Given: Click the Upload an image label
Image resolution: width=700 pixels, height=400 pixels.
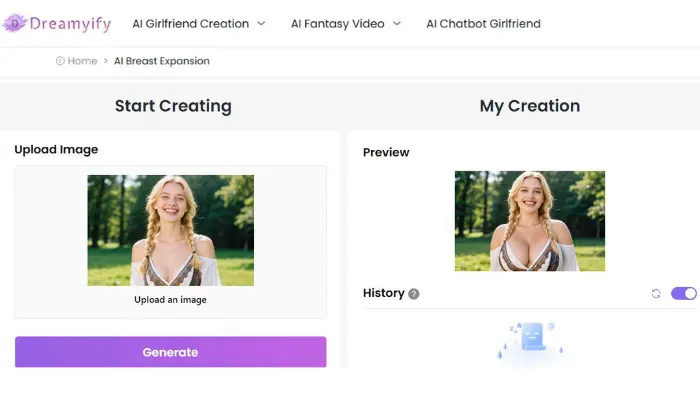Looking at the screenshot, I should 171,300.
